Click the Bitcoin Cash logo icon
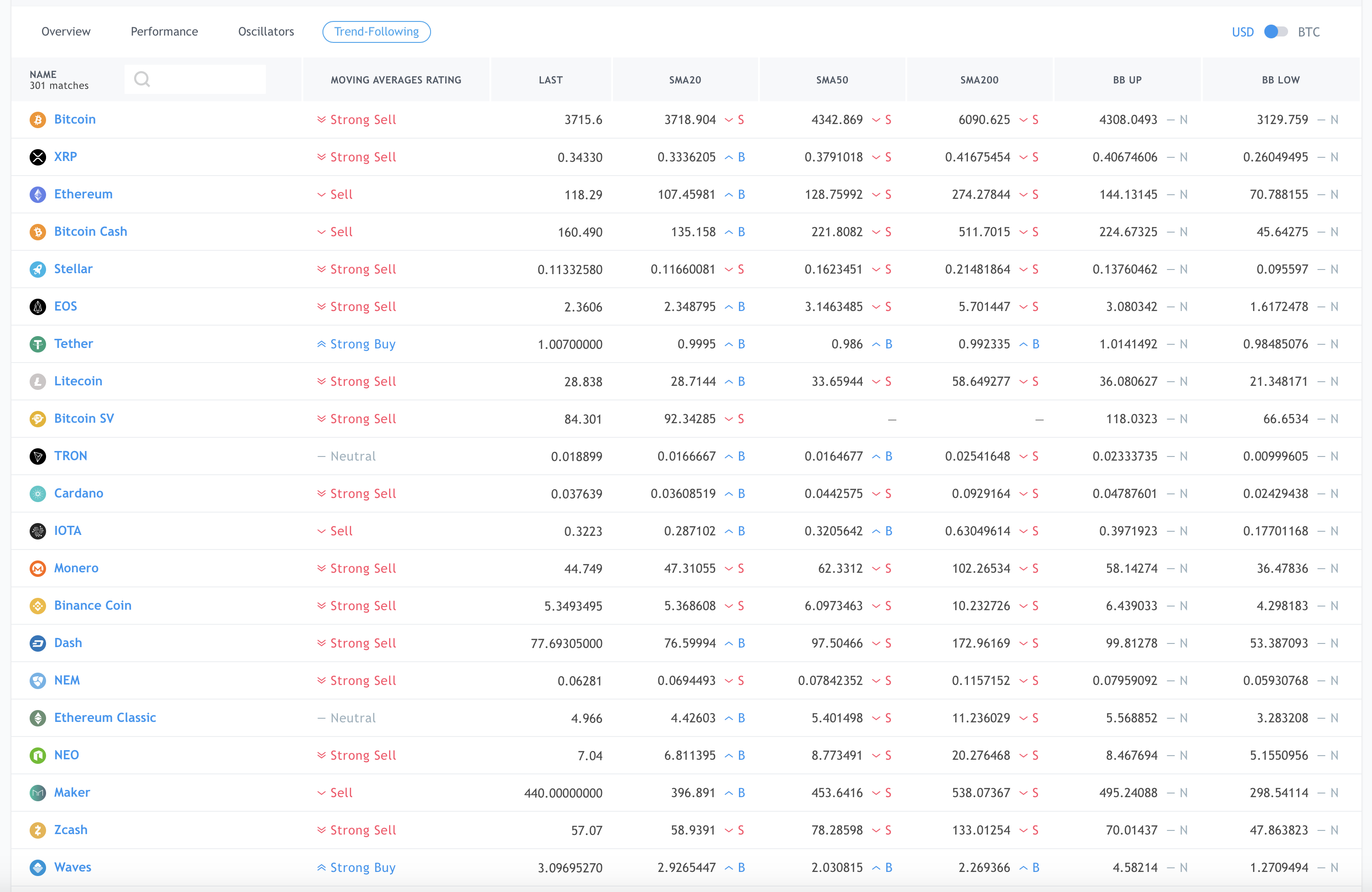The image size is (1372, 892). pyautogui.click(x=37, y=232)
